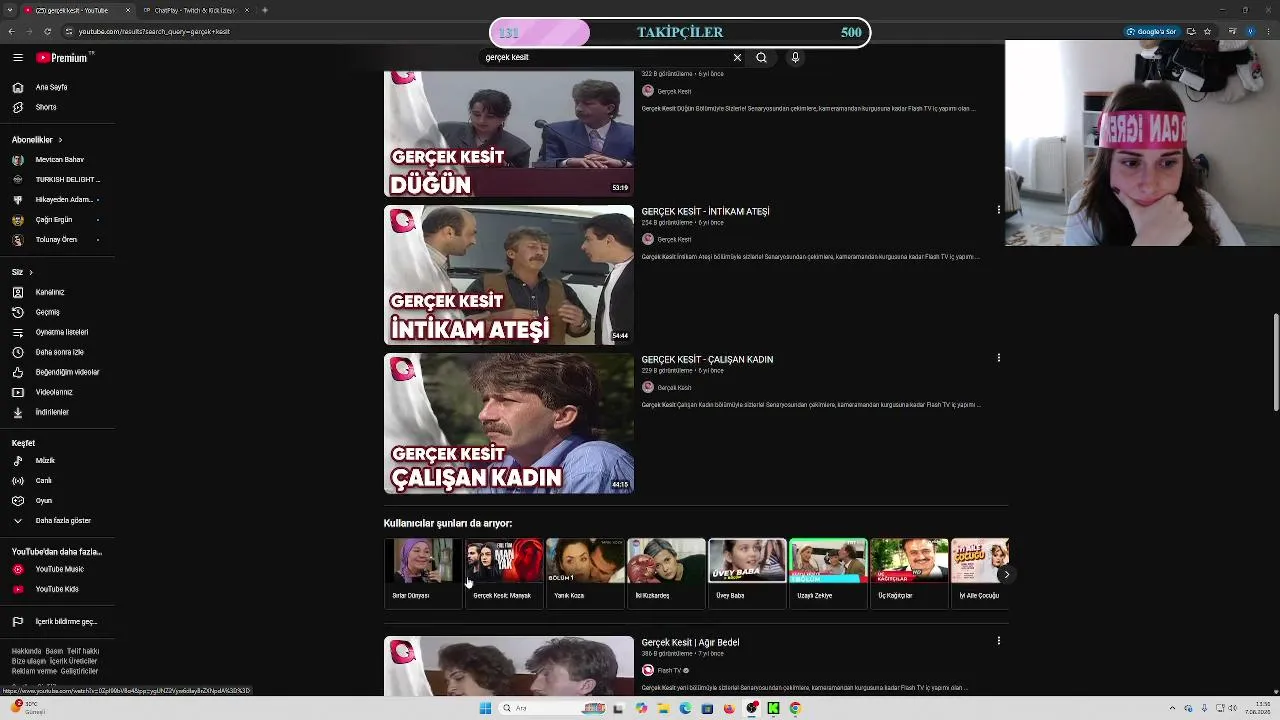Open the Chrome three-dot menu

point(1267,31)
